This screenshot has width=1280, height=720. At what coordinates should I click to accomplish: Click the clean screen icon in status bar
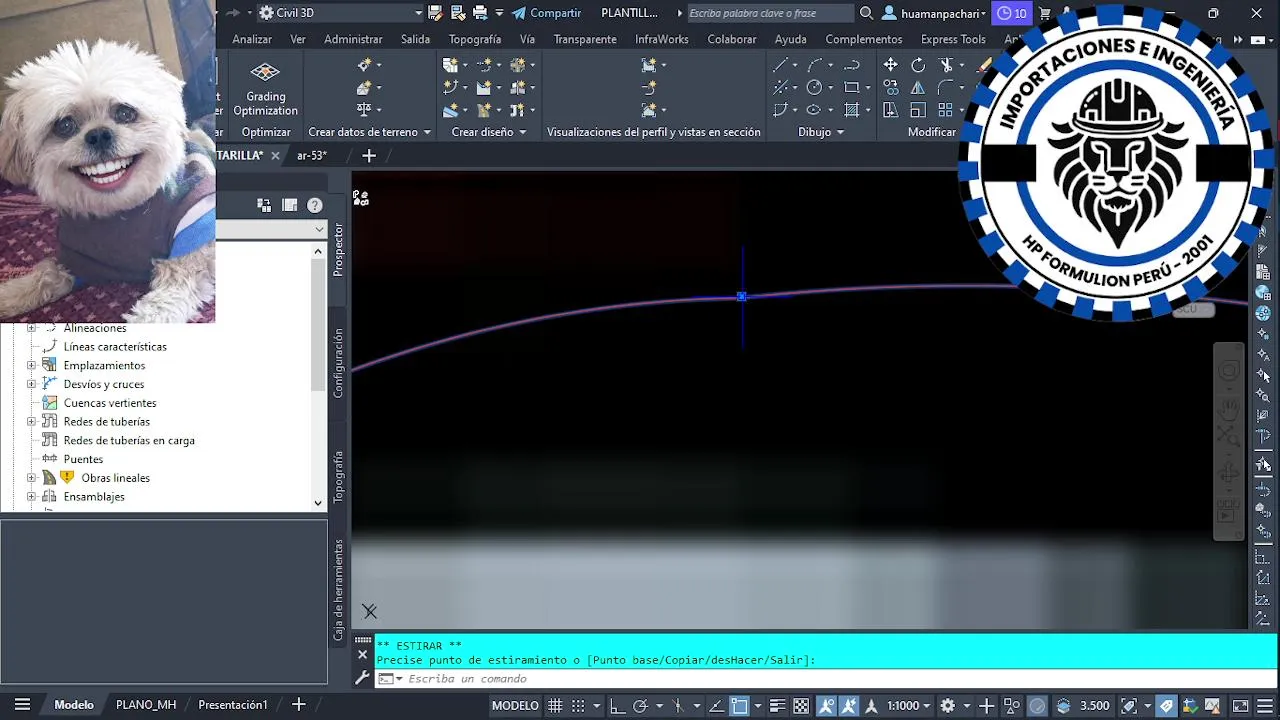pyautogui.click(x=1240, y=705)
